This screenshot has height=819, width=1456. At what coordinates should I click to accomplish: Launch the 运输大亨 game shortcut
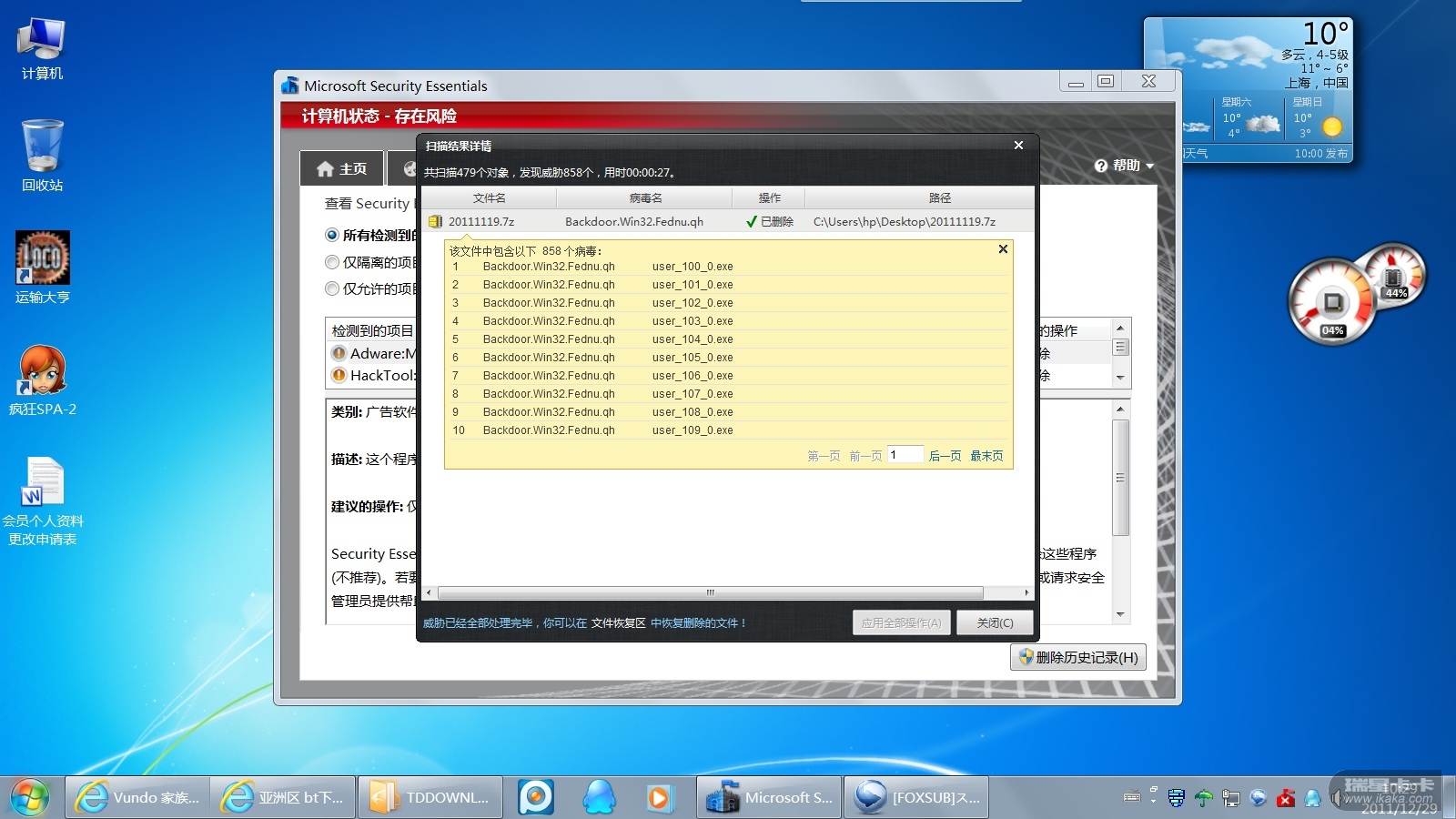[x=42, y=268]
